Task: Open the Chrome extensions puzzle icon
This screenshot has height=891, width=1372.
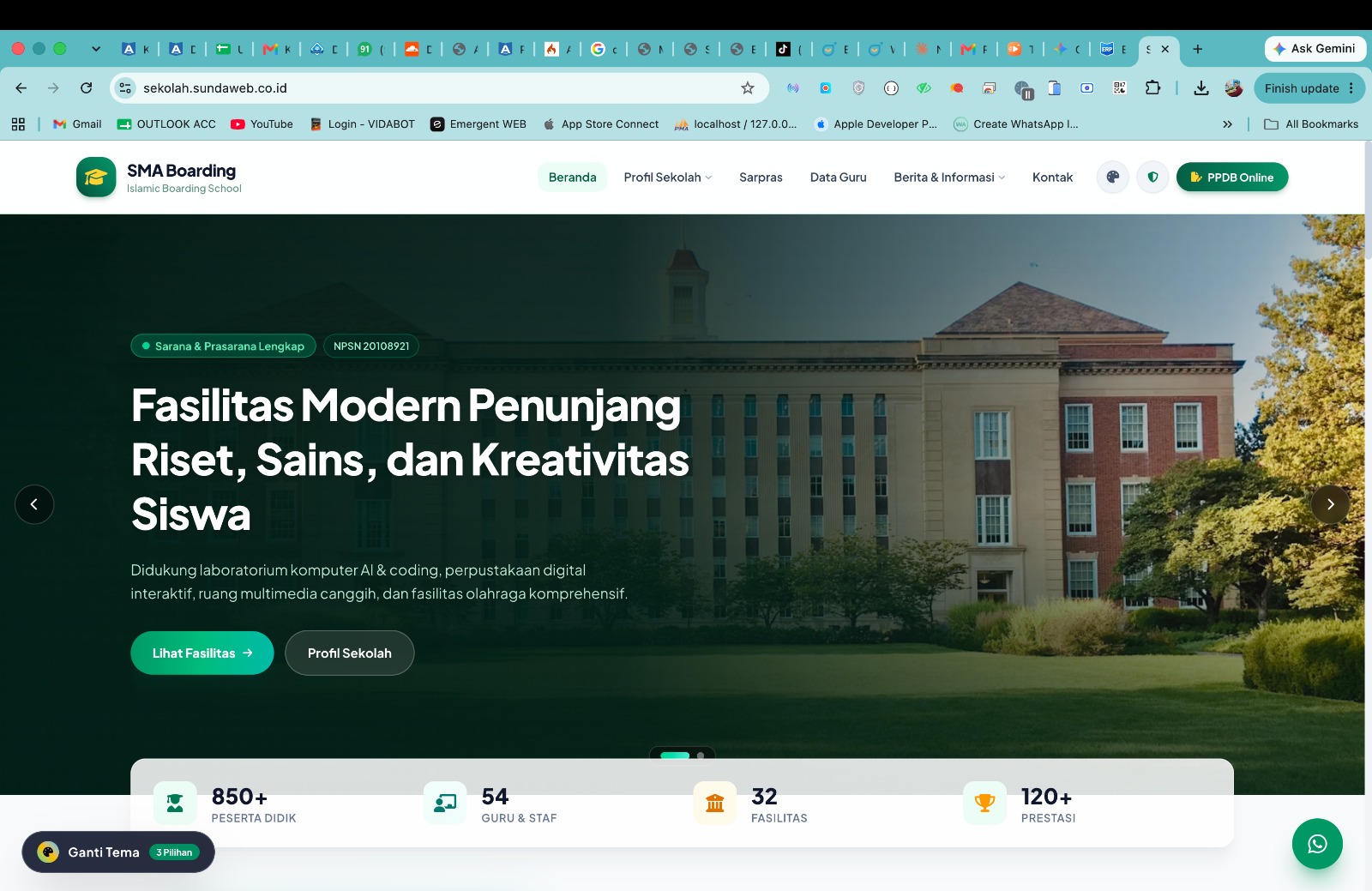Action: click(x=1153, y=87)
